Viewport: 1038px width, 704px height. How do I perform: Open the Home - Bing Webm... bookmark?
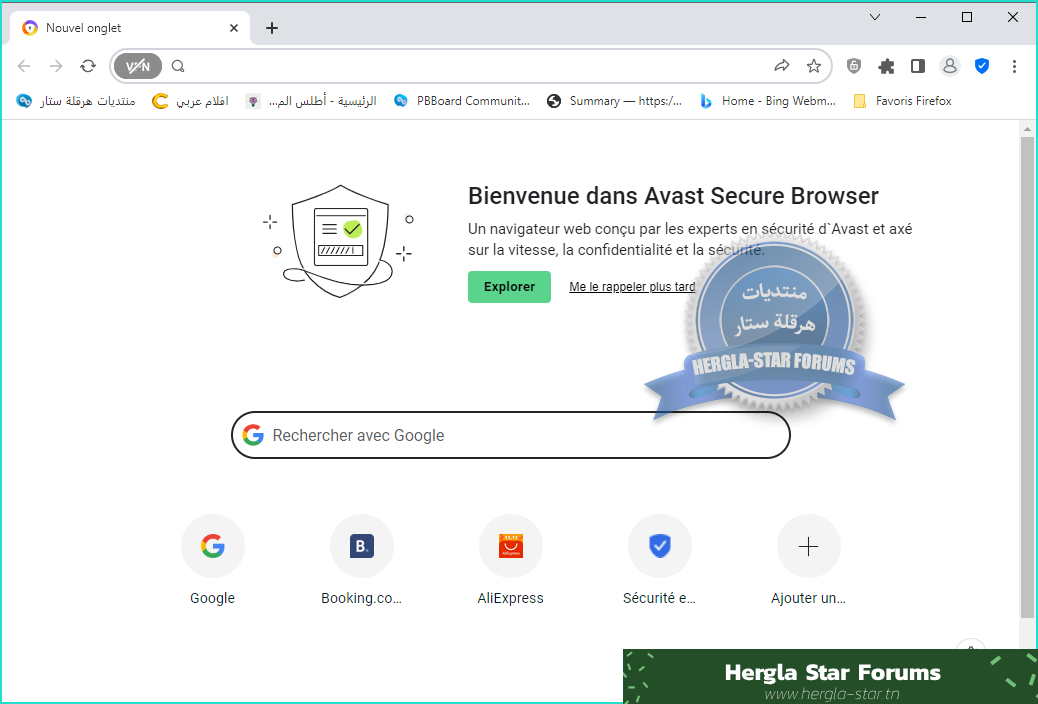[768, 101]
